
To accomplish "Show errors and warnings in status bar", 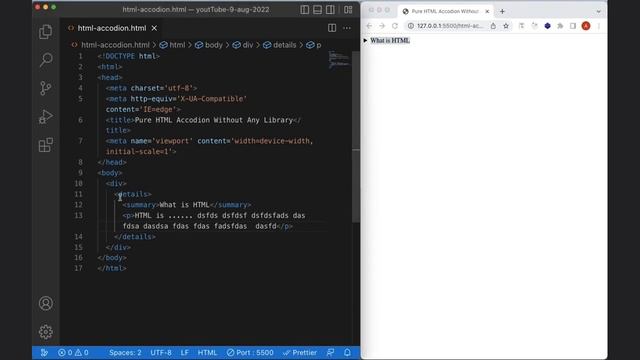I will tap(73, 353).
